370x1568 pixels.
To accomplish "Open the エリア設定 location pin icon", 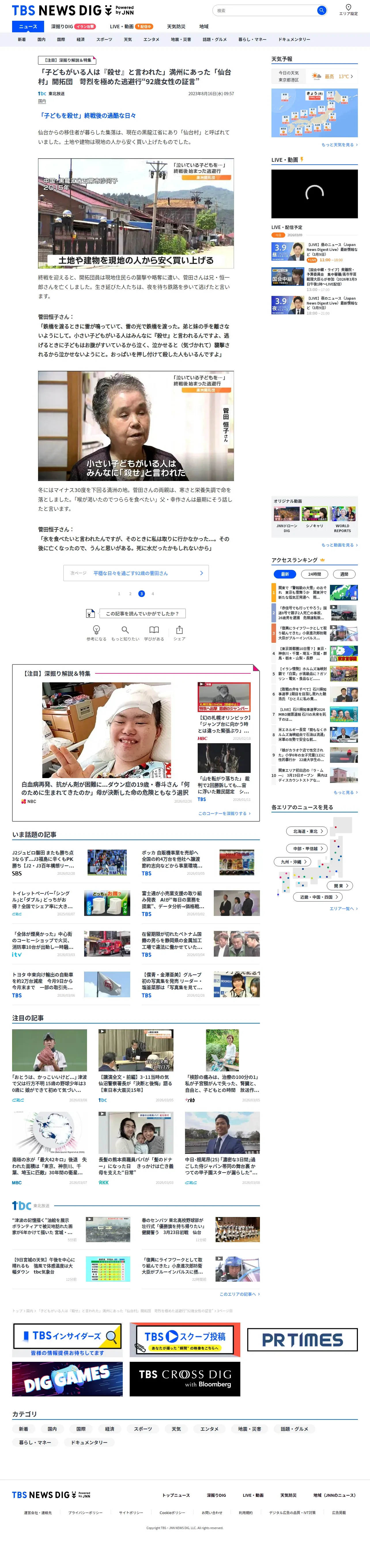I will coord(348,7).
